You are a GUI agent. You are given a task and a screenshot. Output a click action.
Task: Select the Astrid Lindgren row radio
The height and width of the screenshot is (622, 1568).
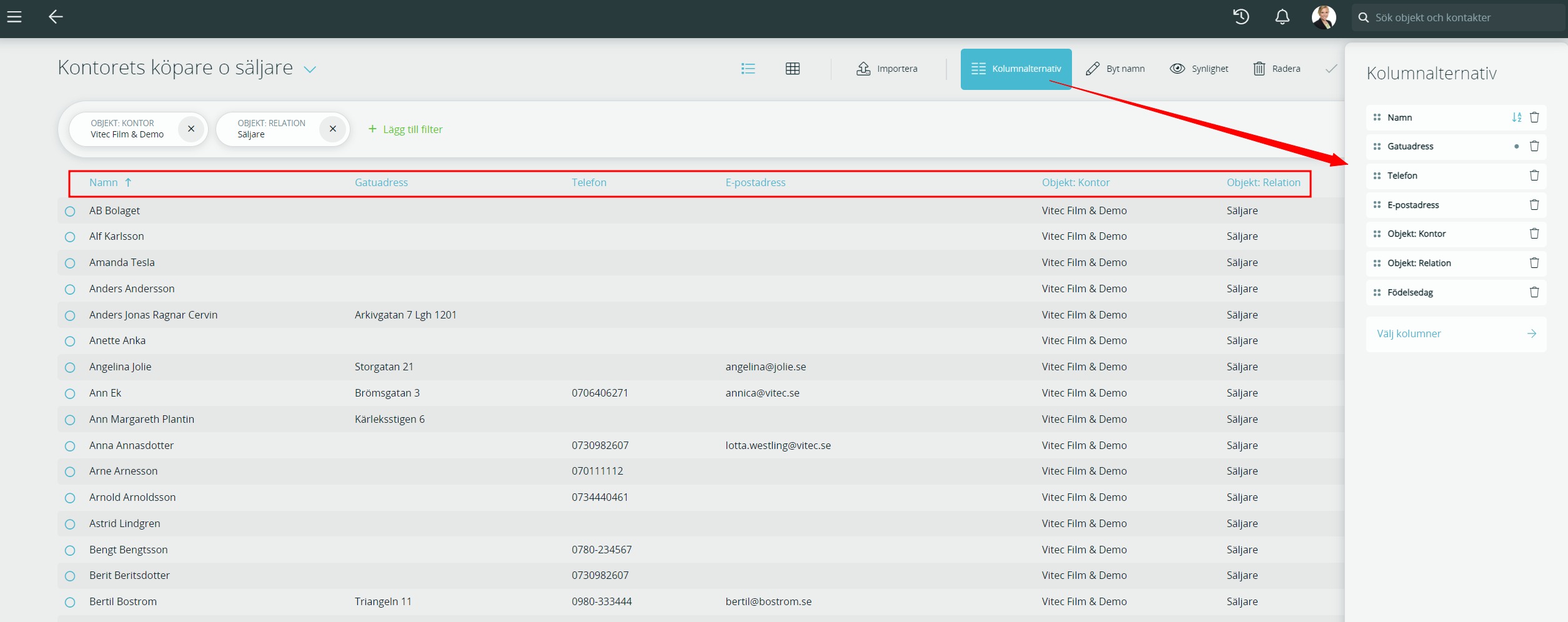[x=70, y=524]
